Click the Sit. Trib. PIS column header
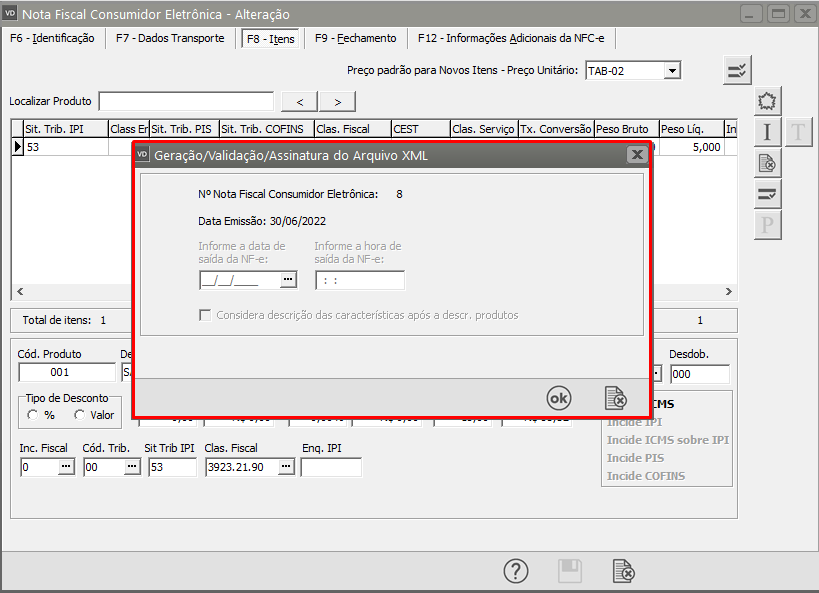This screenshot has width=819, height=593. point(184,129)
